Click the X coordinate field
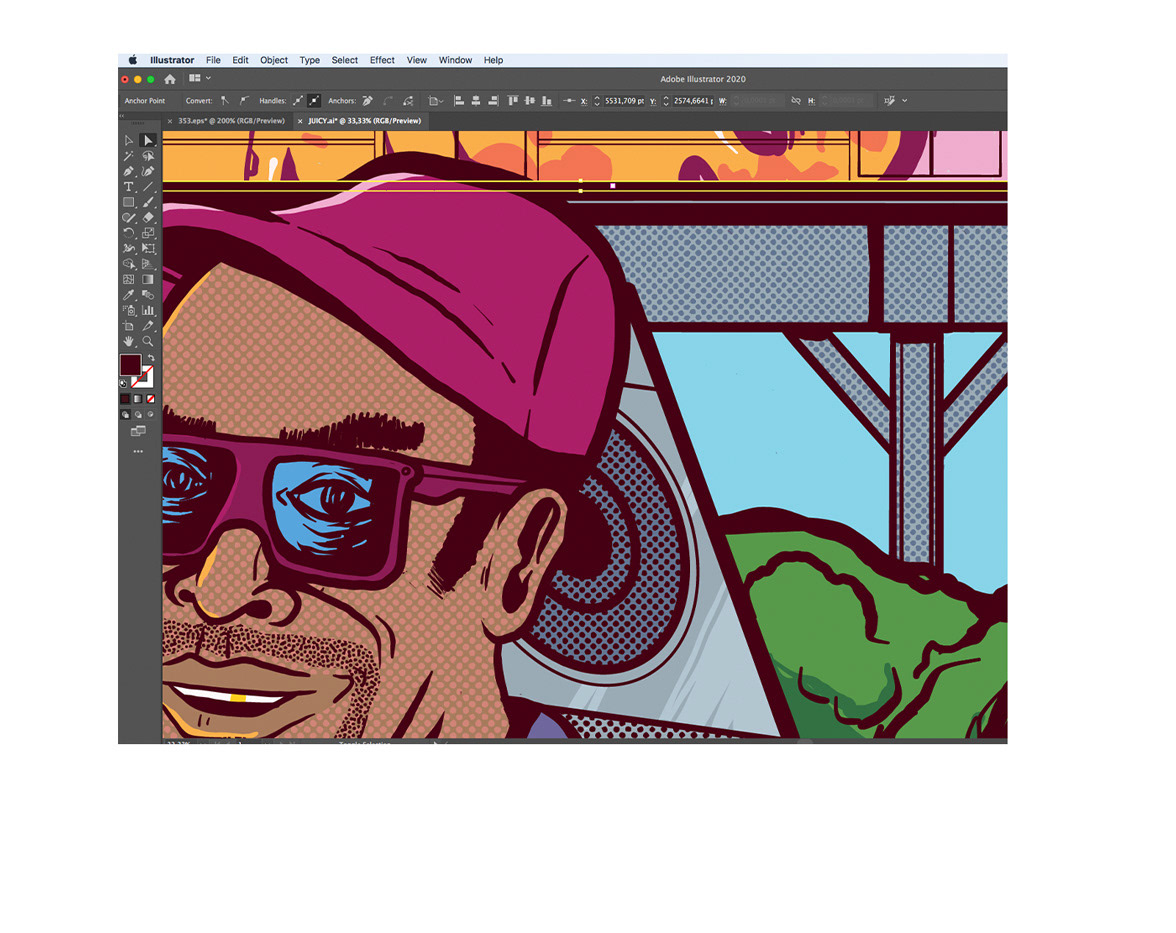 (624, 100)
